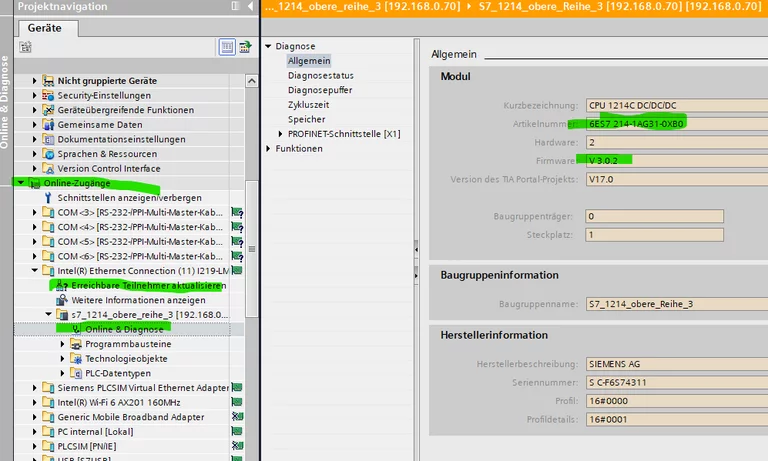Open Speicher page
Viewport: 768px width, 461px height.
click(x=307, y=120)
